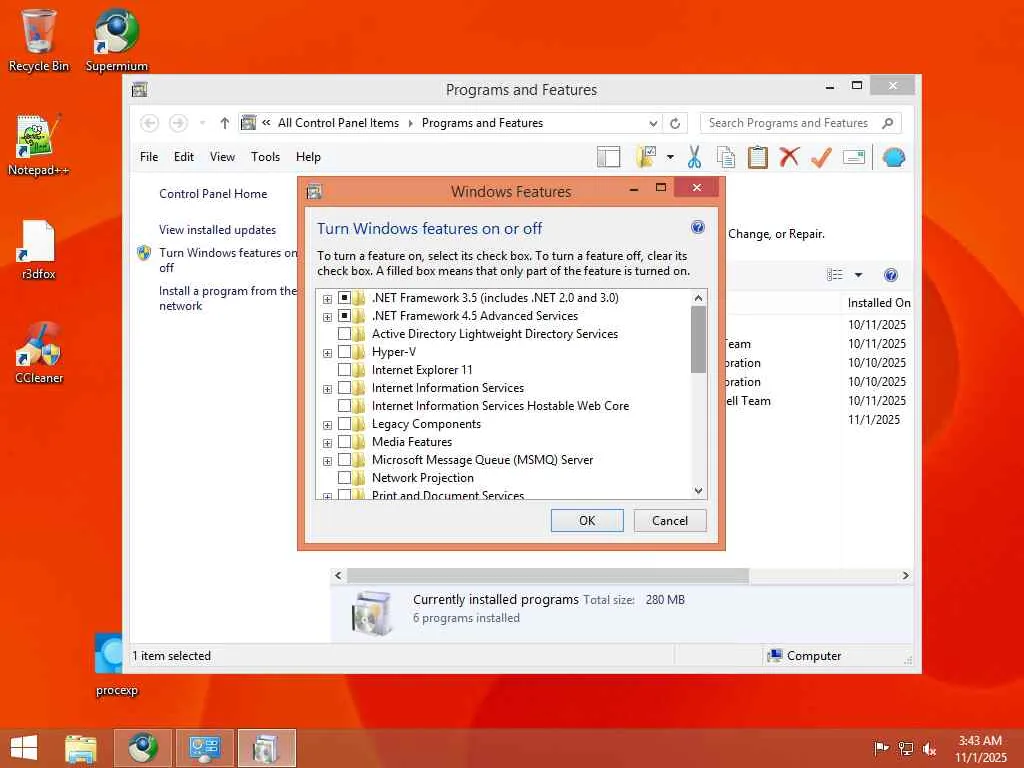Open the Control Panel Home link
1024x768 pixels.
(213, 193)
